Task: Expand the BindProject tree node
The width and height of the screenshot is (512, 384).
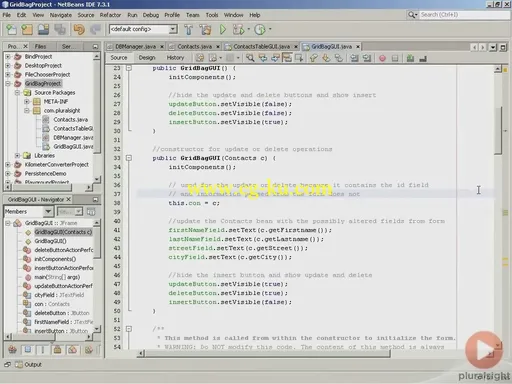Action: [x=8, y=56]
